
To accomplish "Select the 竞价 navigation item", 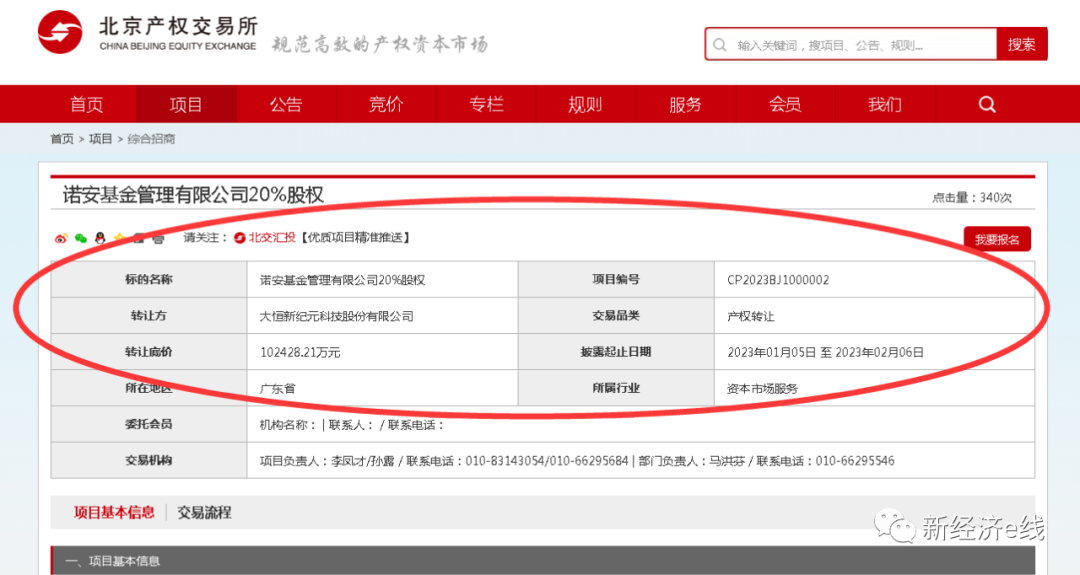I will point(386,104).
